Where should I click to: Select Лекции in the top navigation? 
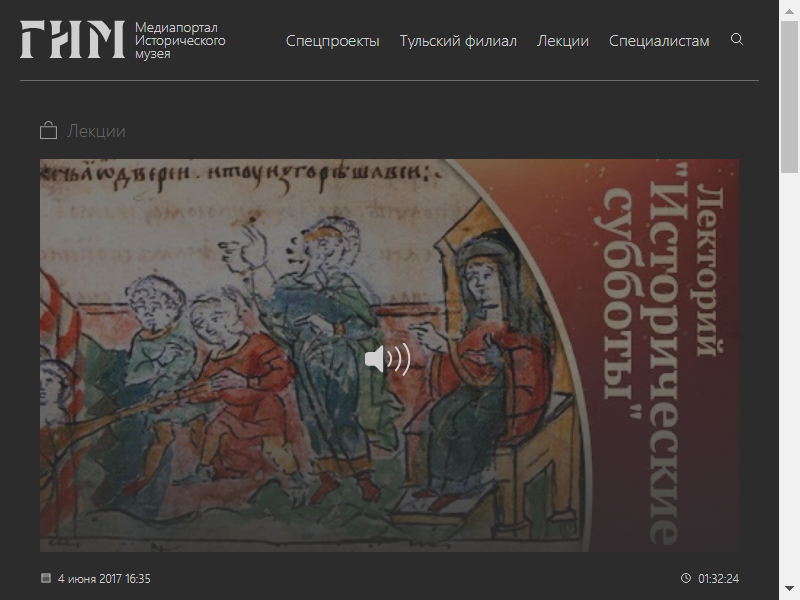pos(562,41)
